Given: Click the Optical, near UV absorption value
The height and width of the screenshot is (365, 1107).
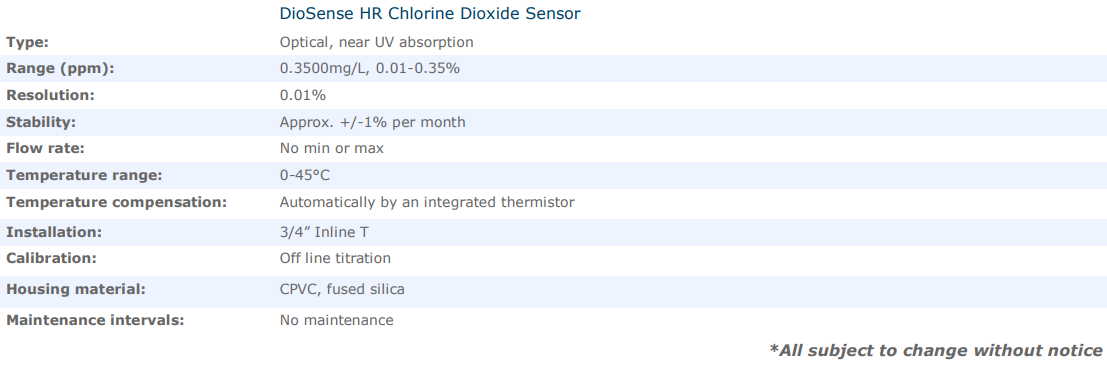Looking at the screenshot, I should (376, 42).
